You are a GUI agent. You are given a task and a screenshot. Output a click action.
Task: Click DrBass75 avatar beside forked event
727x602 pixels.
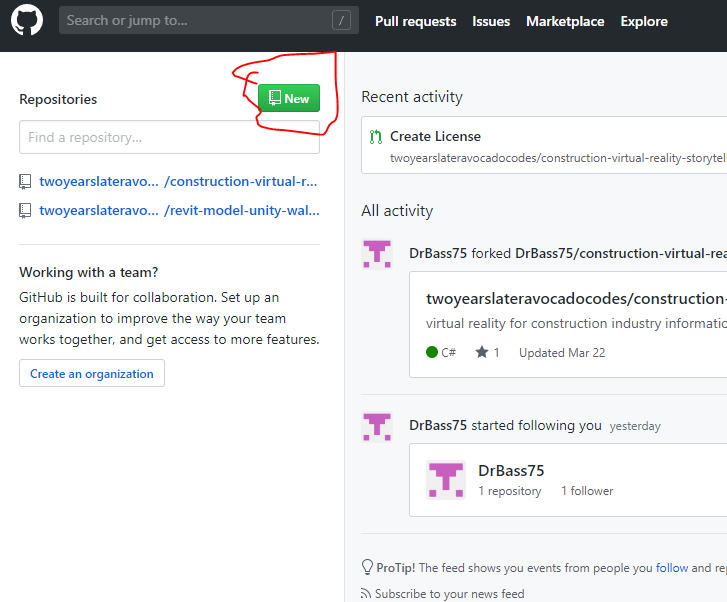coord(377,254)
